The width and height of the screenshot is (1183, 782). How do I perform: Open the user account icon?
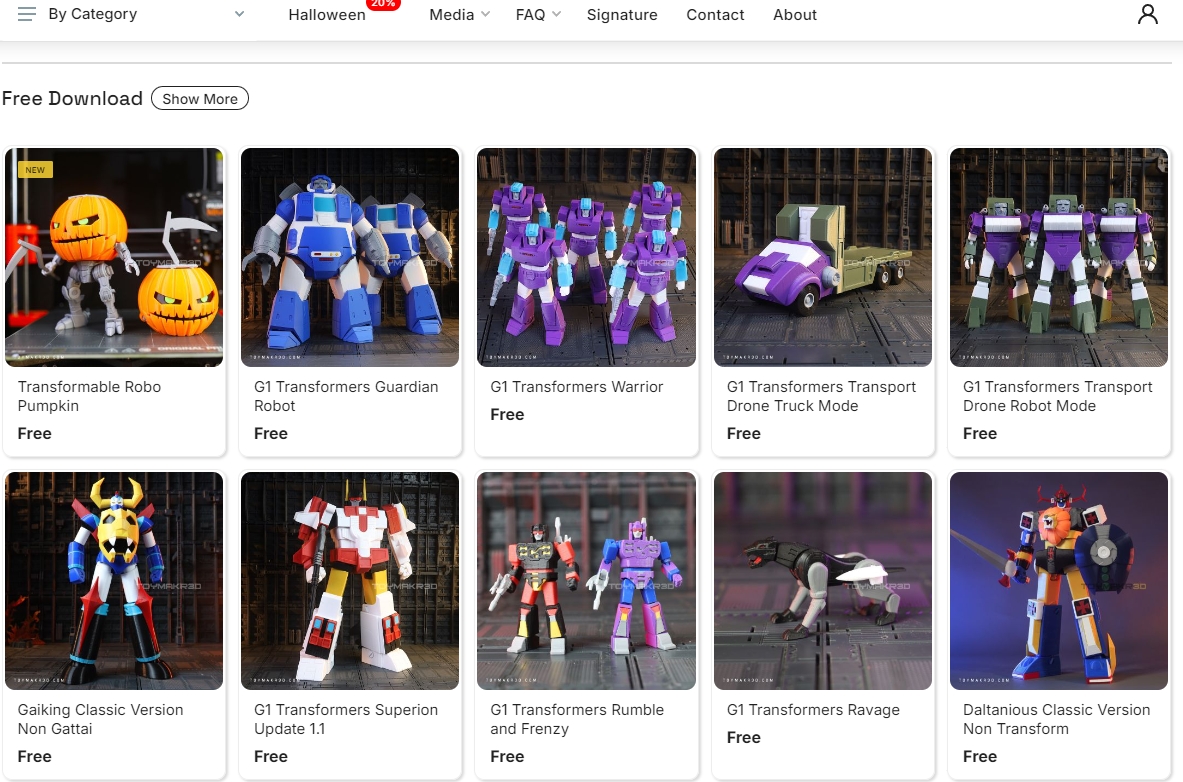(x=1148, y=14)
